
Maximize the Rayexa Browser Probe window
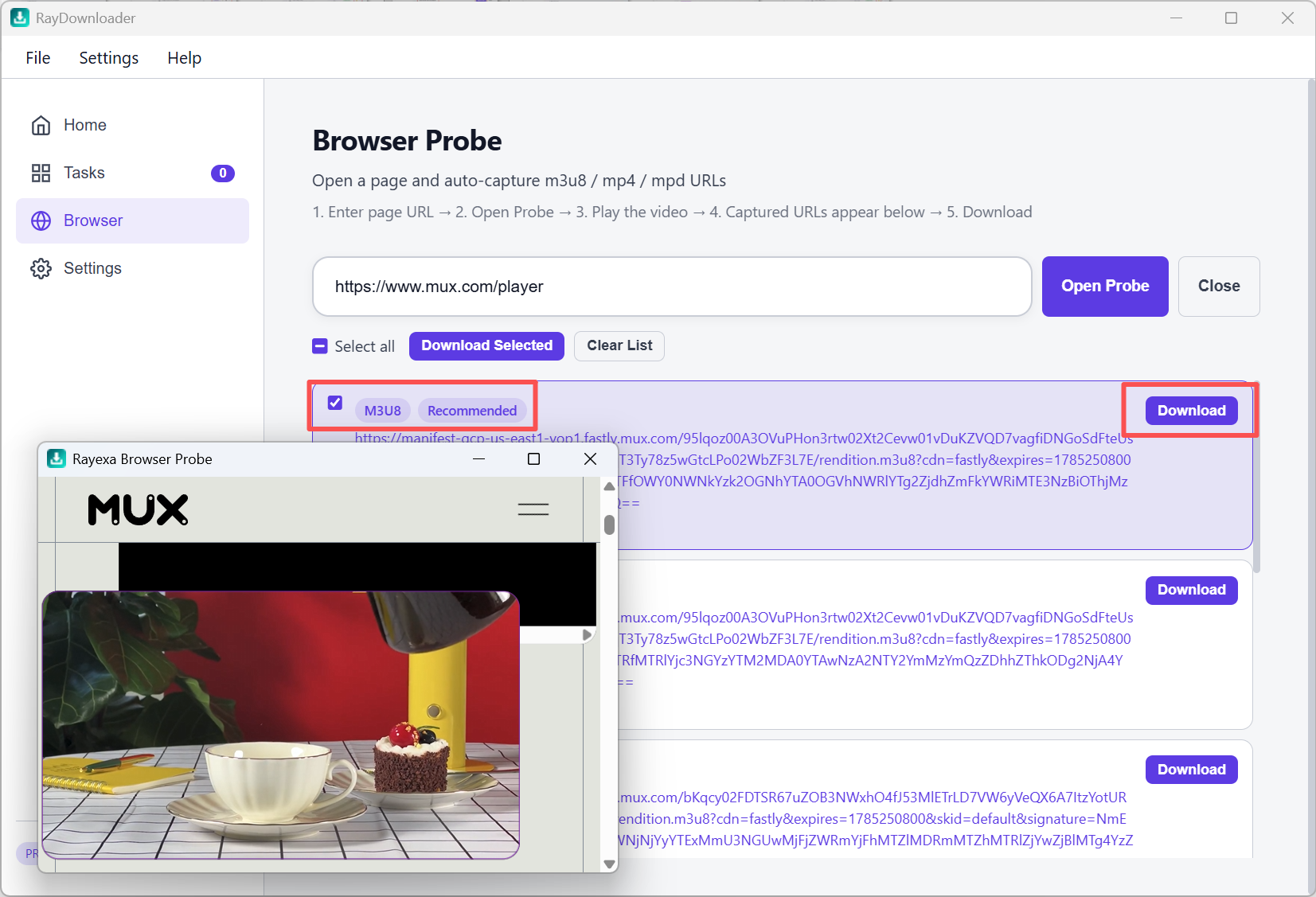coord(534,459)
